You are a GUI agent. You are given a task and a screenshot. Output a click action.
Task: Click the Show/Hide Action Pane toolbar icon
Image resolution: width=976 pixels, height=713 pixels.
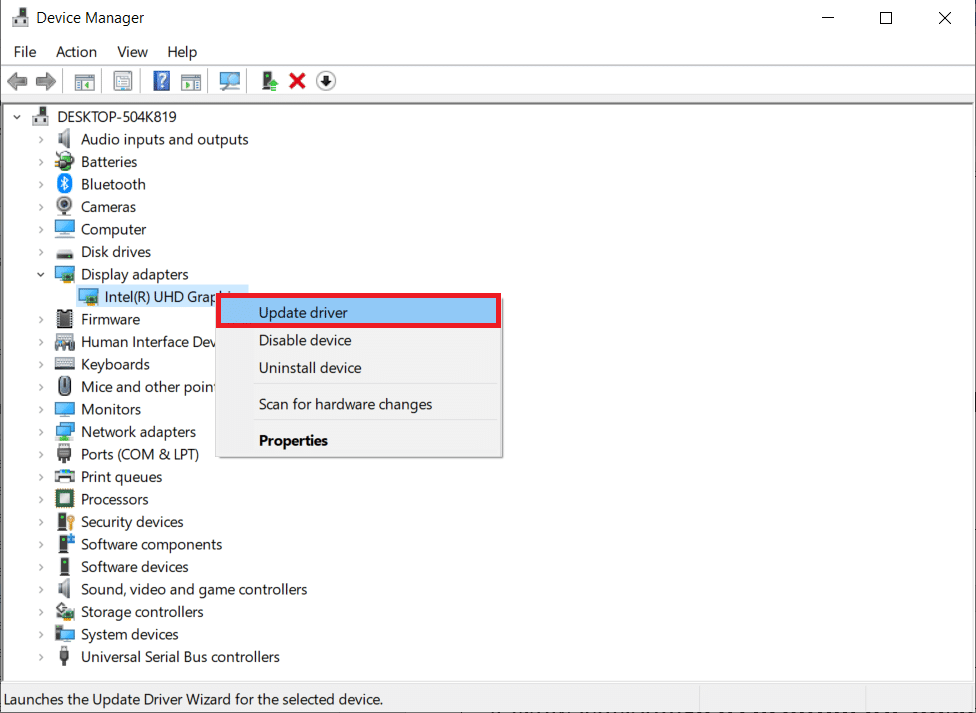point(190,81)
